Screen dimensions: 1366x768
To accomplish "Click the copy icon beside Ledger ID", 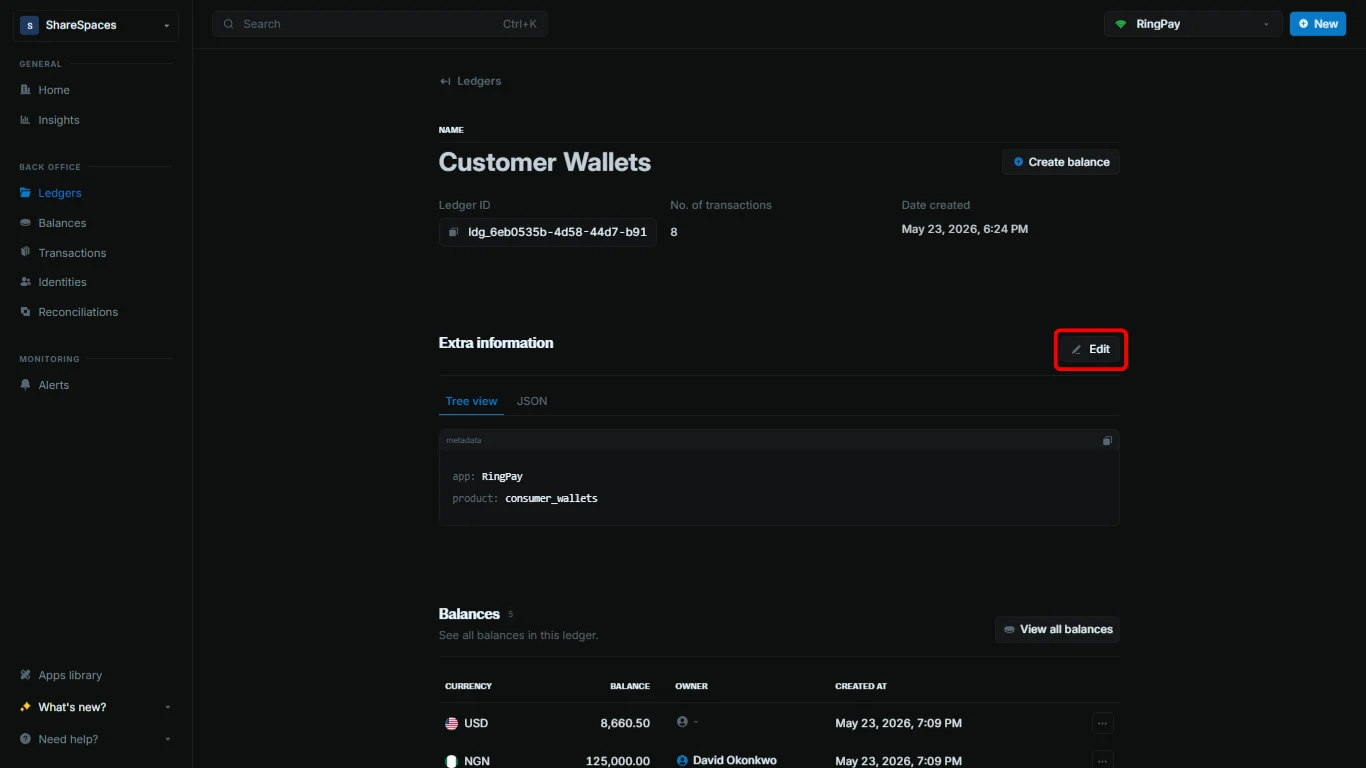I will tap(453, 232).
